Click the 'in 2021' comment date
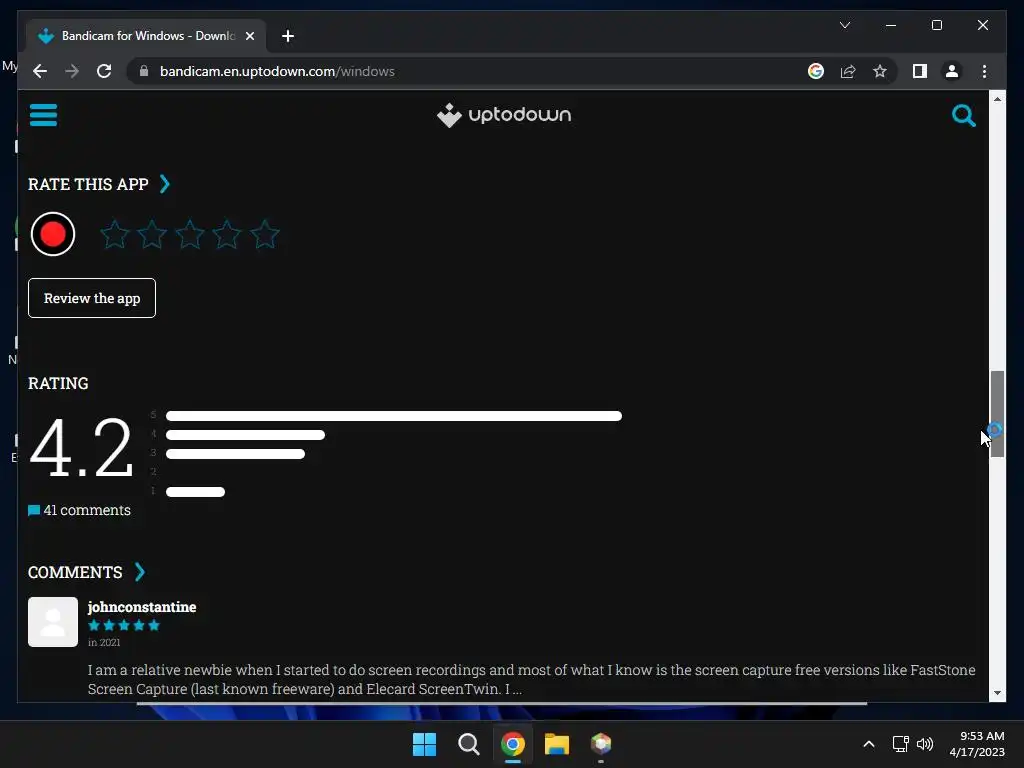The image size is (1024, 768). point(104,642)
